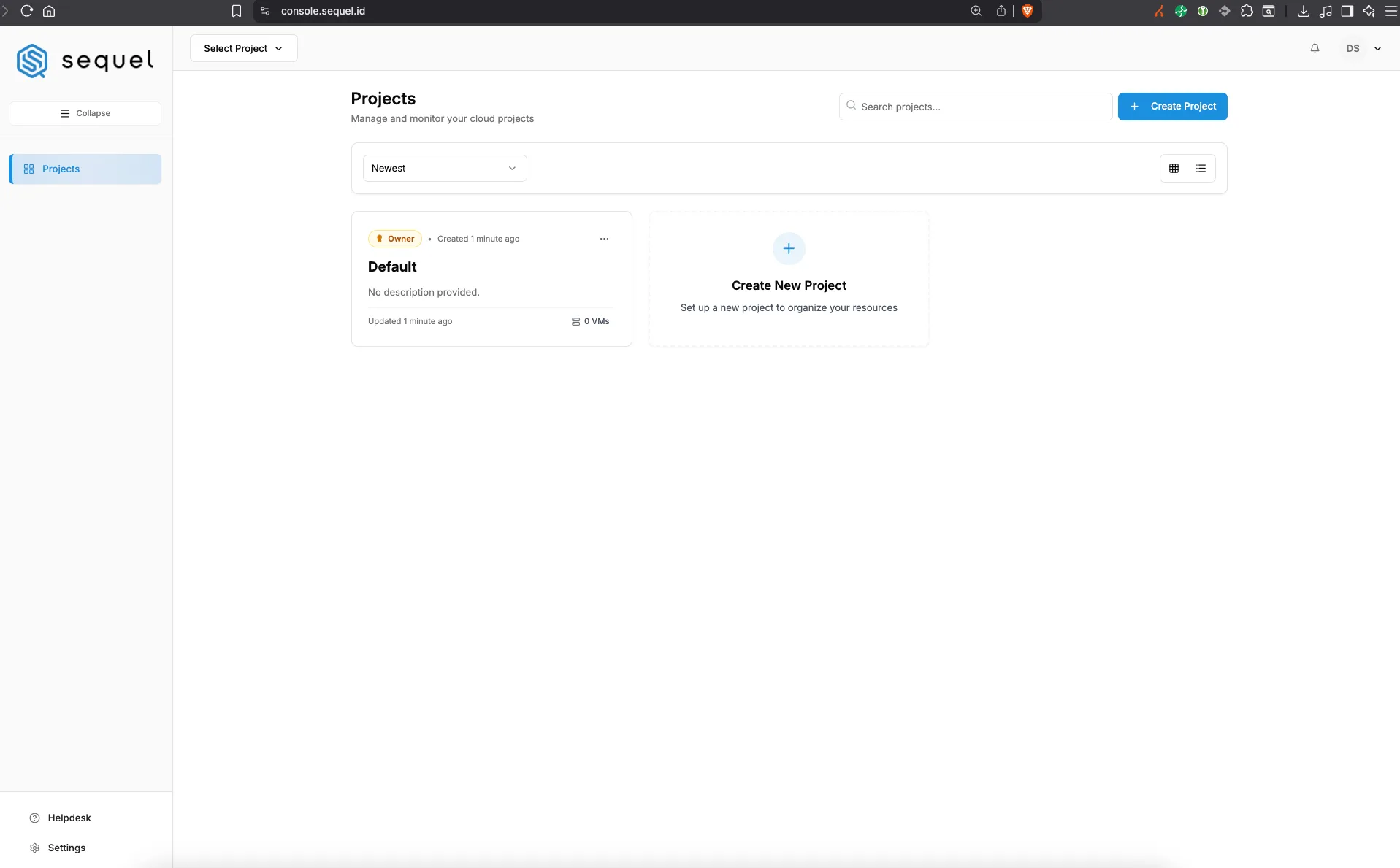Expand the DS user account menu
The image size is (1400, 868).
[x=1363, y=48]
